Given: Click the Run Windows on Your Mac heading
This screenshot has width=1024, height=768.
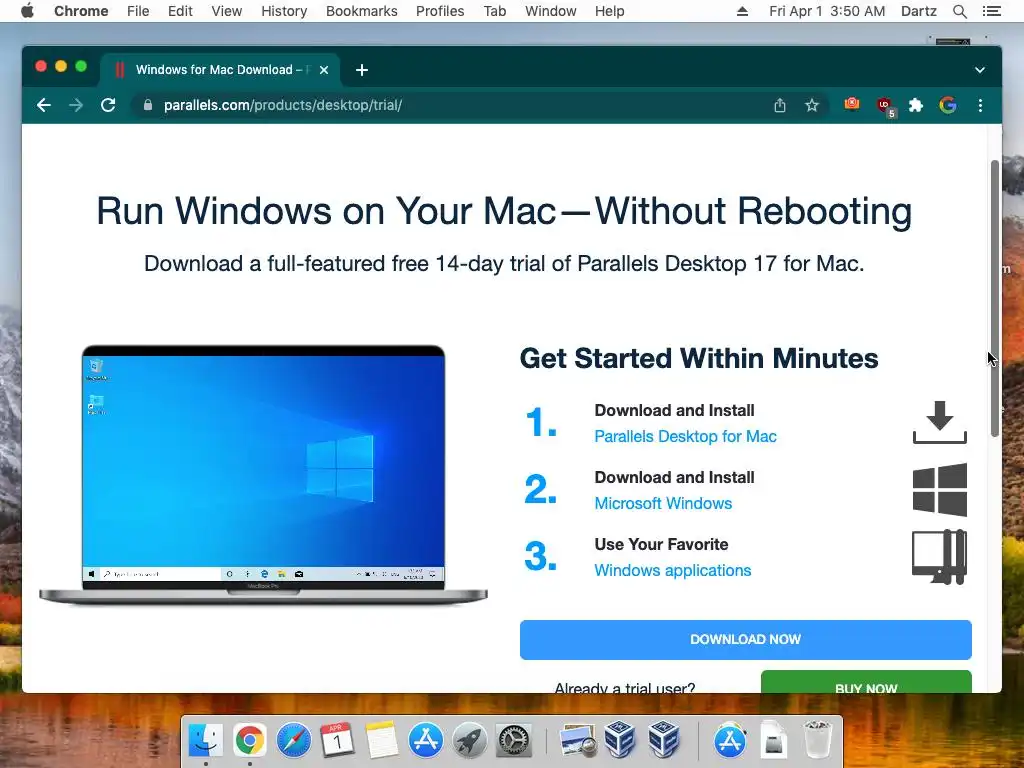Looking at the screenshot, I should coord(504,211).
